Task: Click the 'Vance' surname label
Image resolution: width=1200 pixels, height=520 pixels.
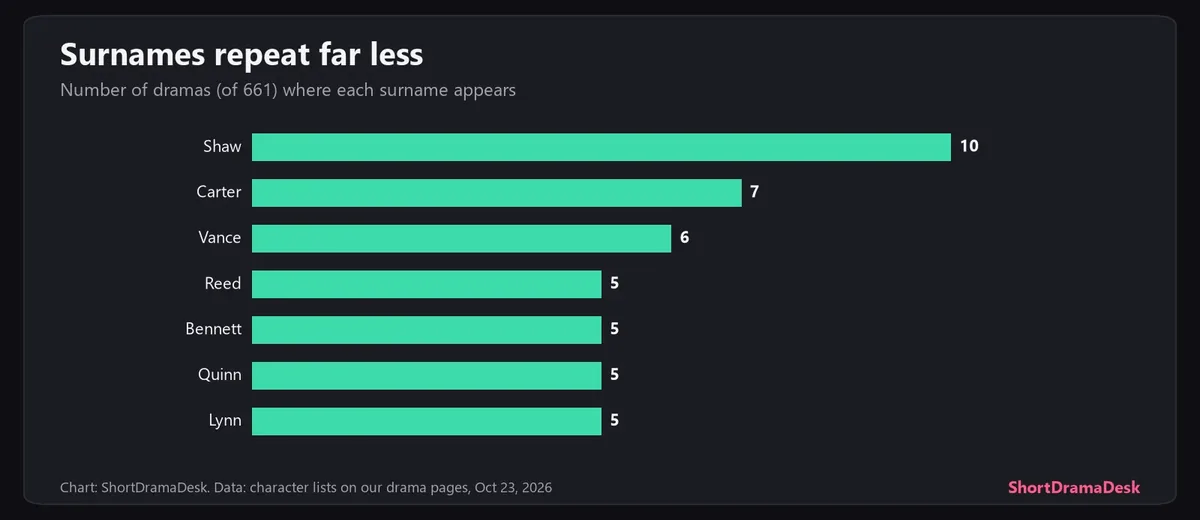Action: click(x=220, y=238)
